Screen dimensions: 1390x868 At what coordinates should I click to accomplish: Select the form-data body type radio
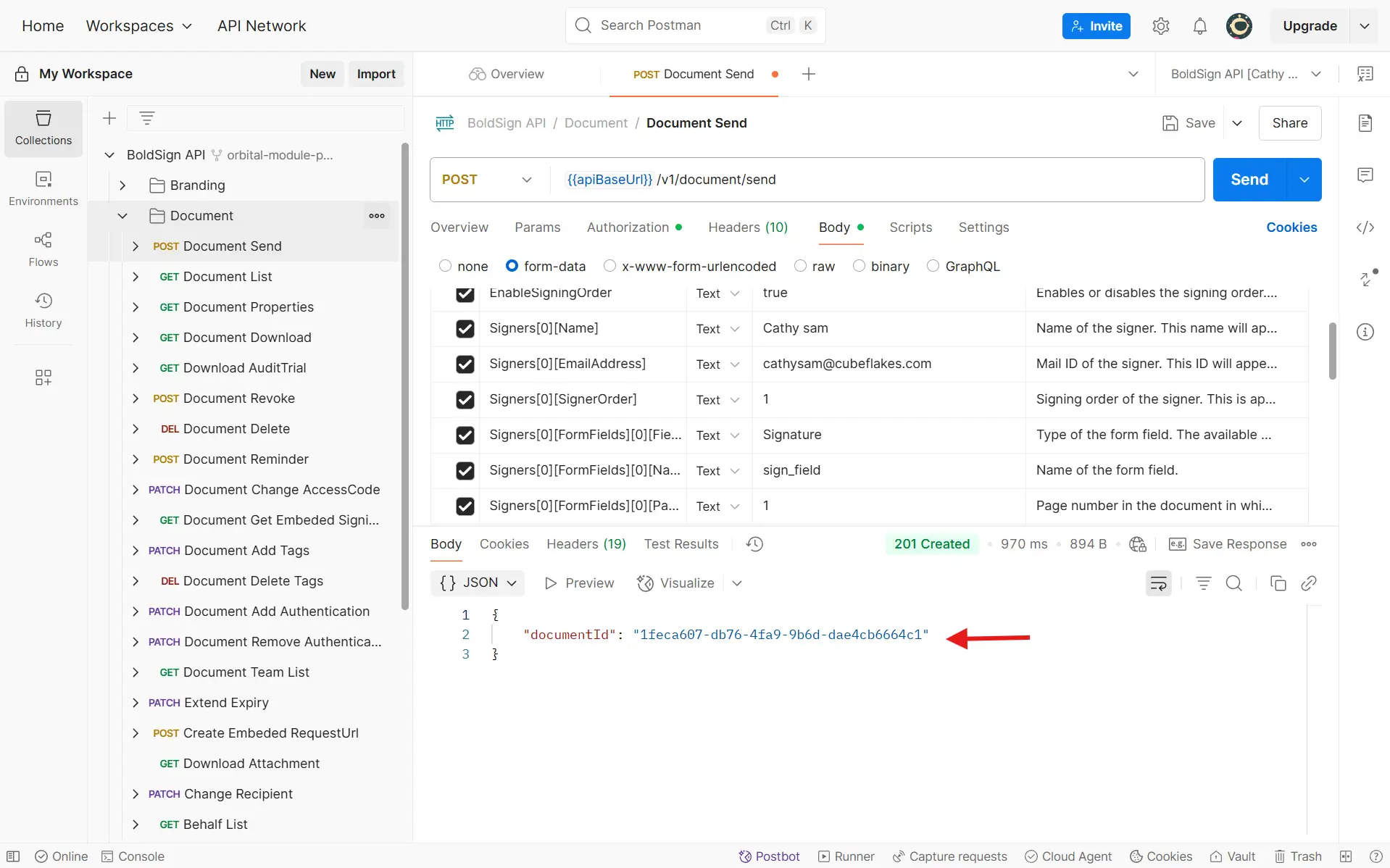512,266
